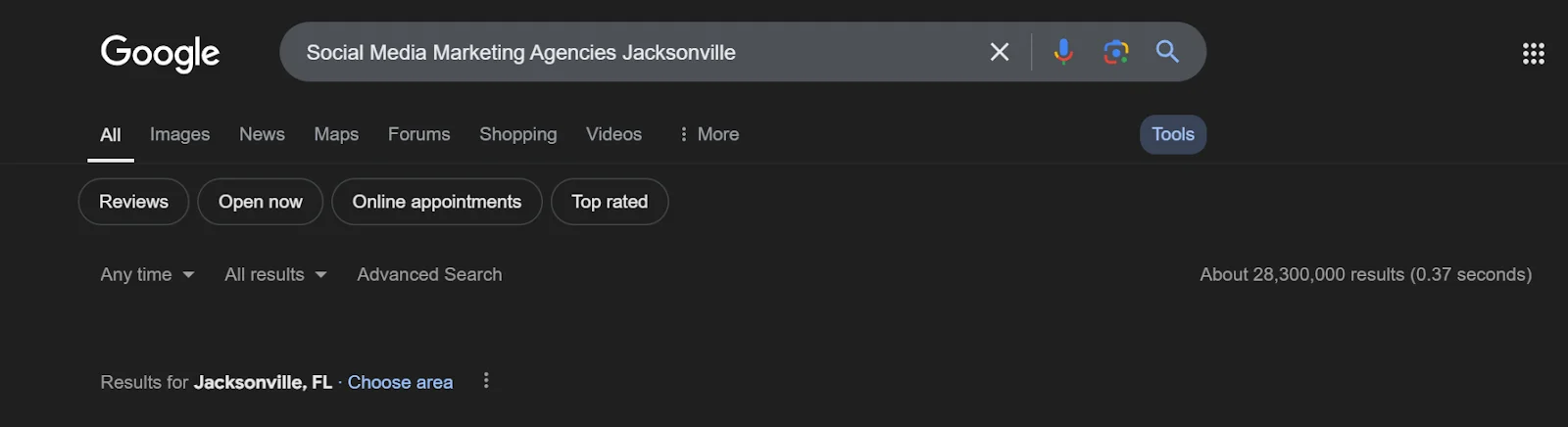Viewport: 1568px width, 427px height.
Task: Open the Maps tab
Action: point(336,134)
